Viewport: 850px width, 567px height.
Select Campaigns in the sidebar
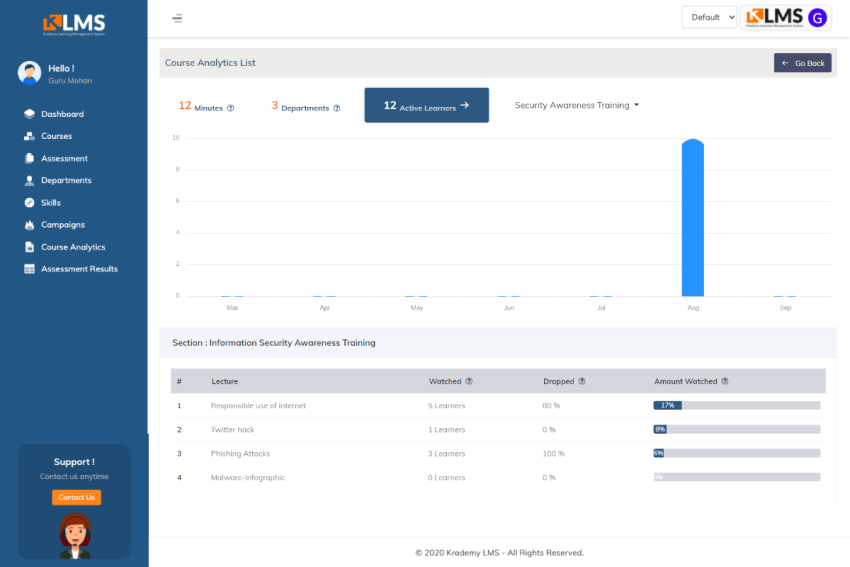(63, 224)
